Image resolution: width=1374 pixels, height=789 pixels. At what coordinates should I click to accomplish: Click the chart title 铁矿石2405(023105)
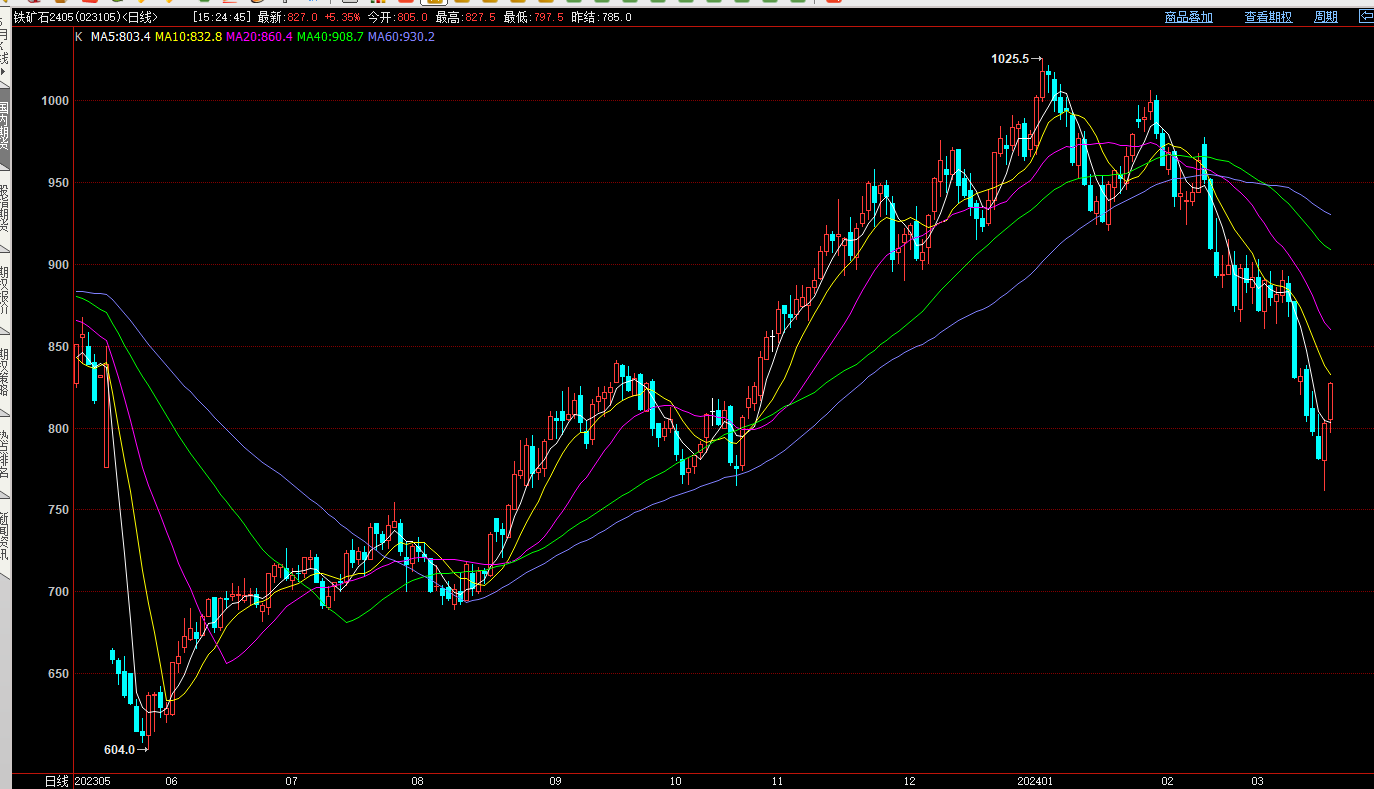coord(67,17)
